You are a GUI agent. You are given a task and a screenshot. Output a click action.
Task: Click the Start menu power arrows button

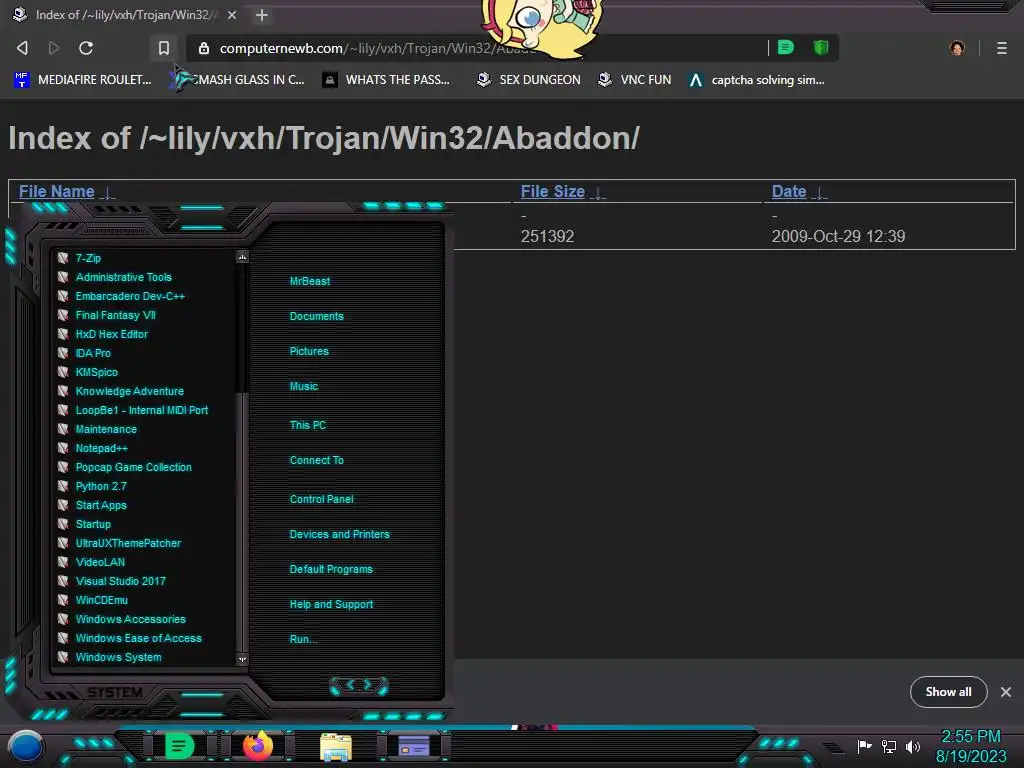[x=359, y=685]
